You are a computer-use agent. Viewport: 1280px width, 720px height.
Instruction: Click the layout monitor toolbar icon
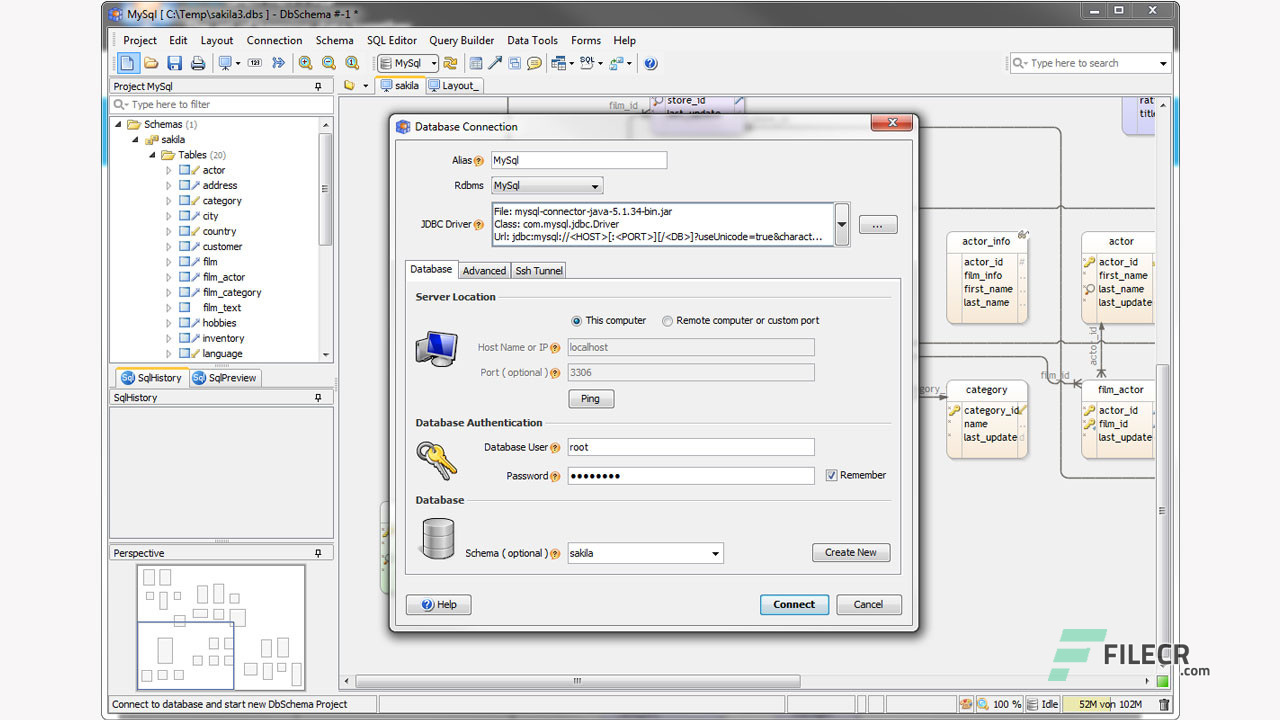coord(226,63)
